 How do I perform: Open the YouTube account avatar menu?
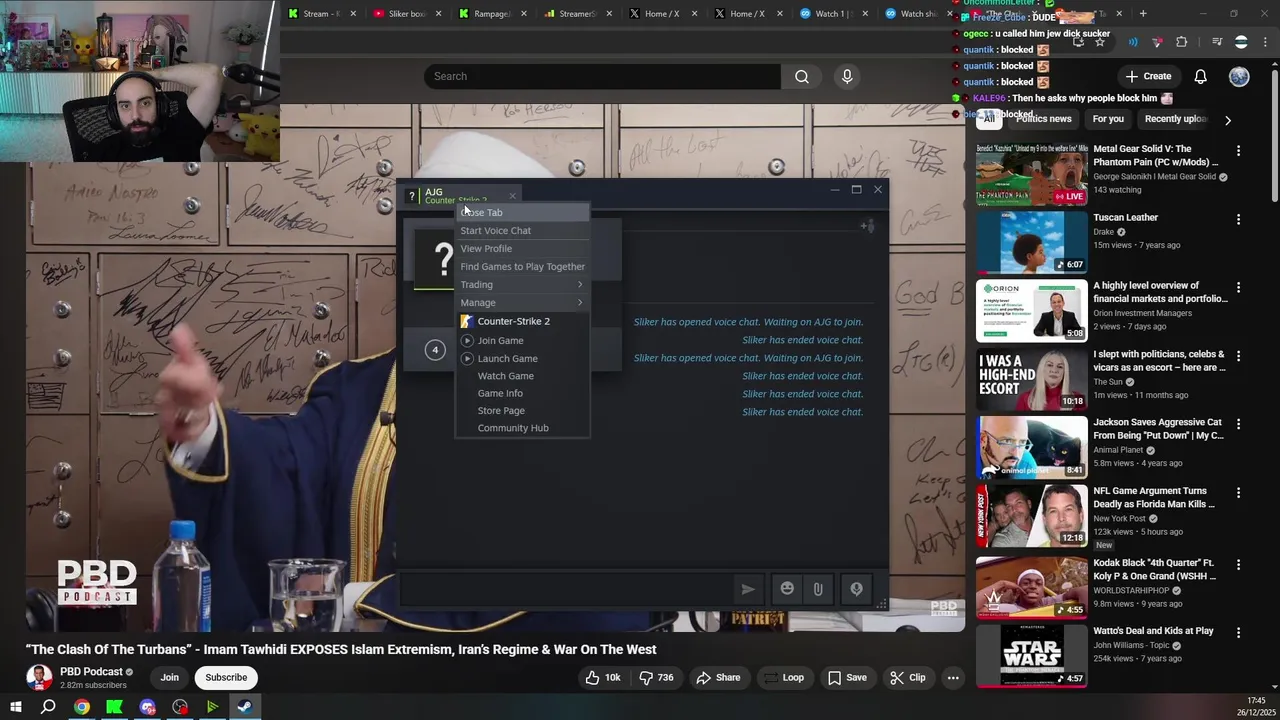[1239, 76]
